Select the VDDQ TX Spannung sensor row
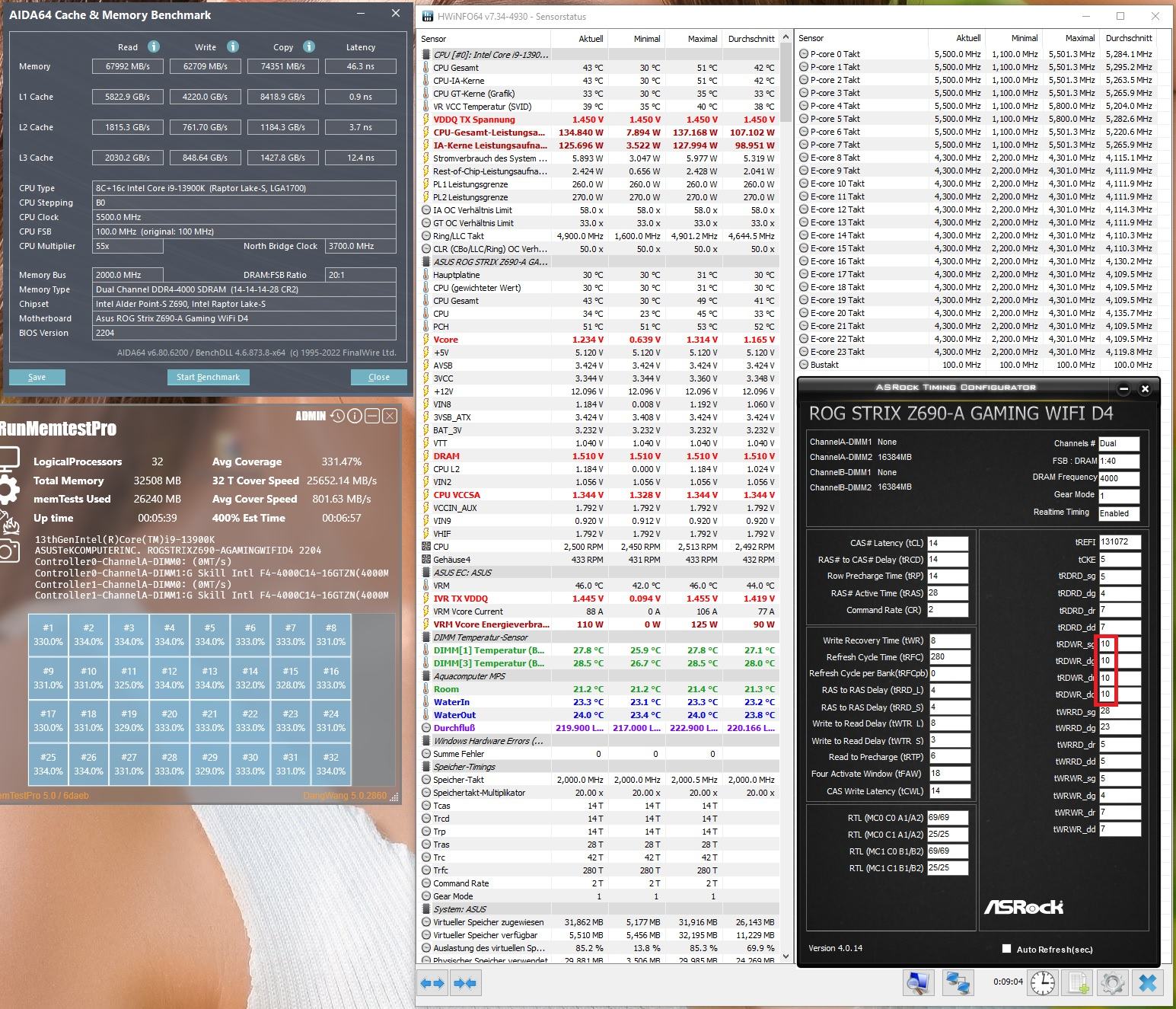The width and height of the screenshot is (1176, 1009). tap(598, 120)
